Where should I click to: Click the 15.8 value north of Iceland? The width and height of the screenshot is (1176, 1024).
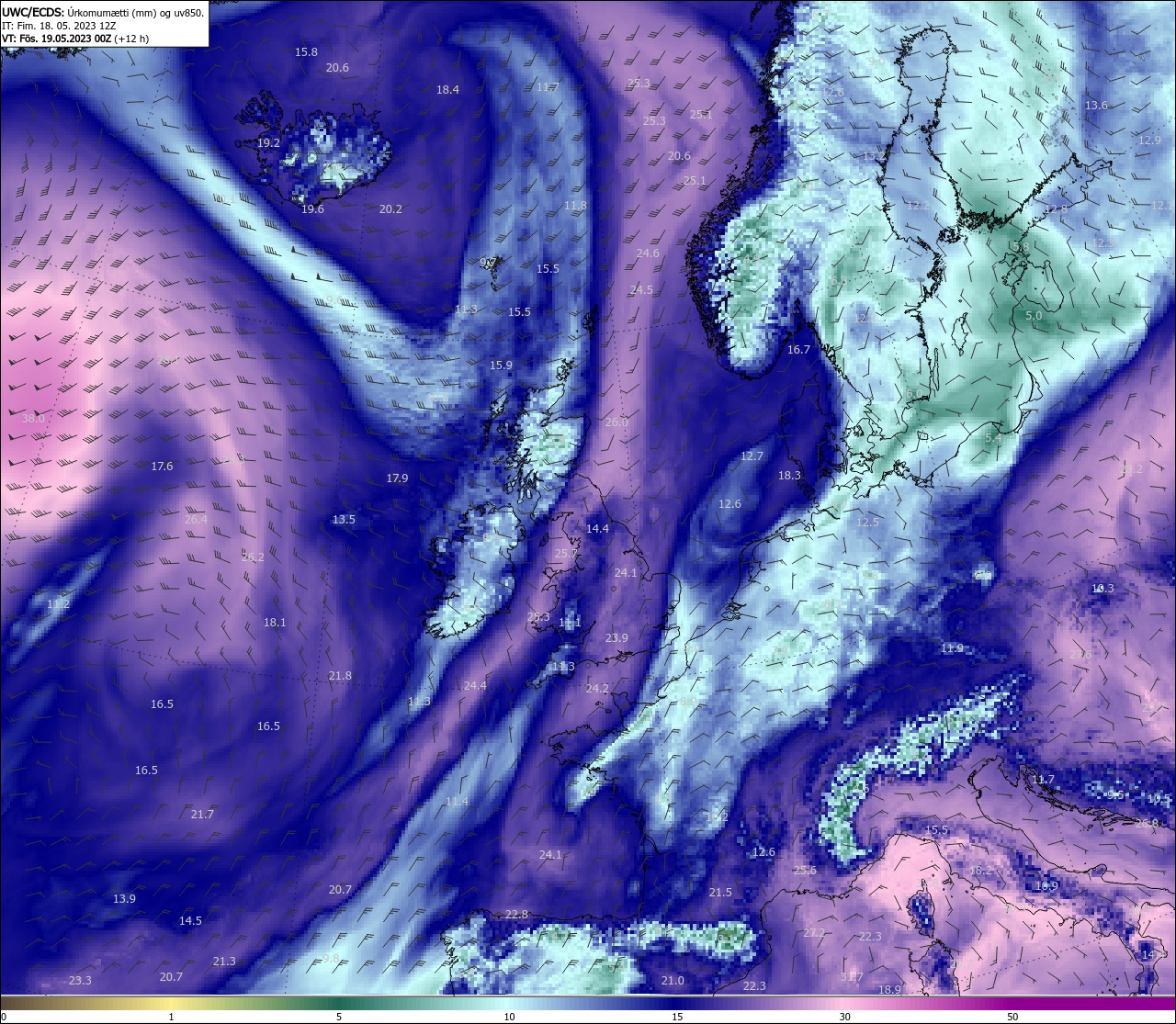pyautogui.click(x=306, y=52)
